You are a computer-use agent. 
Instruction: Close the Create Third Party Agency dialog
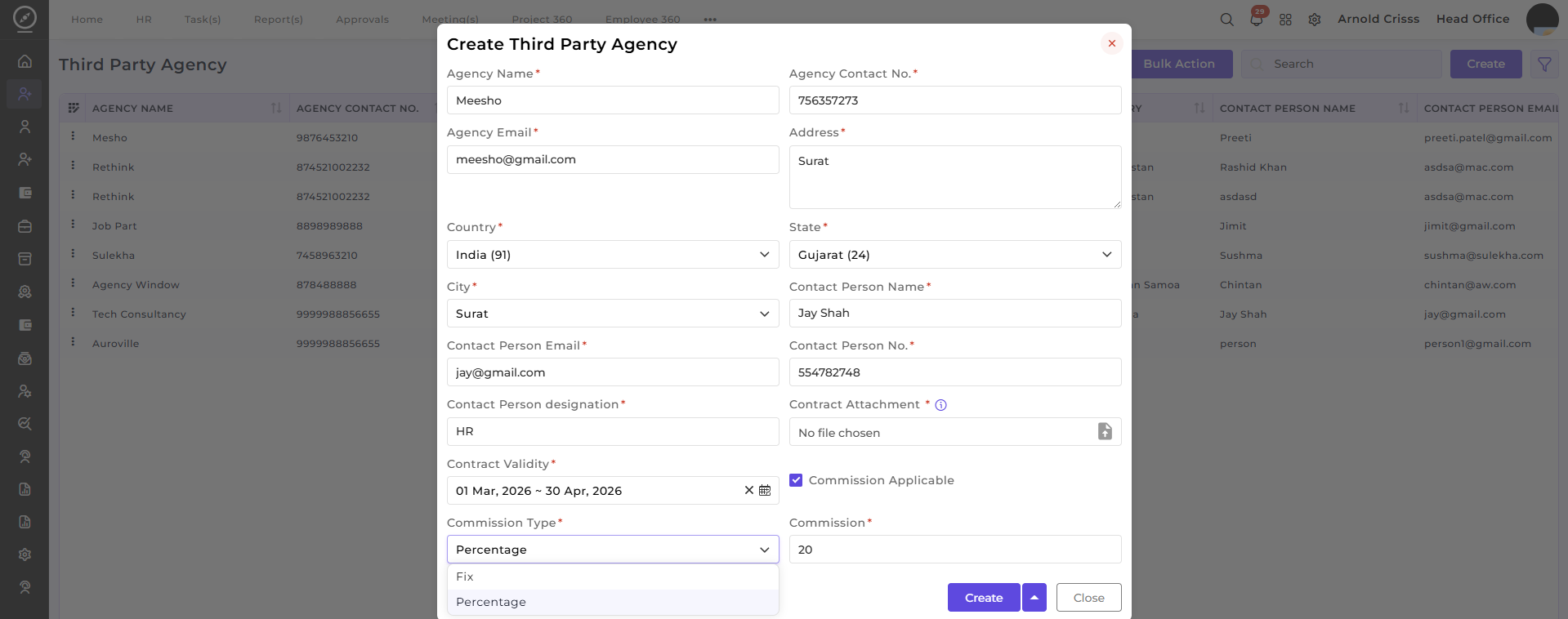coord(1111,43)
